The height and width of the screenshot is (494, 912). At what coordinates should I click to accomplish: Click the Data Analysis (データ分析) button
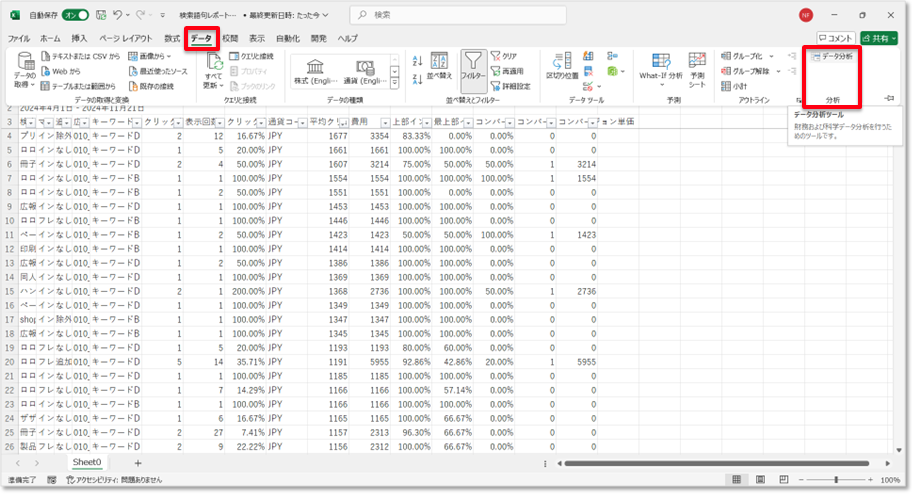pyautogui.click(x=832, y=57)
